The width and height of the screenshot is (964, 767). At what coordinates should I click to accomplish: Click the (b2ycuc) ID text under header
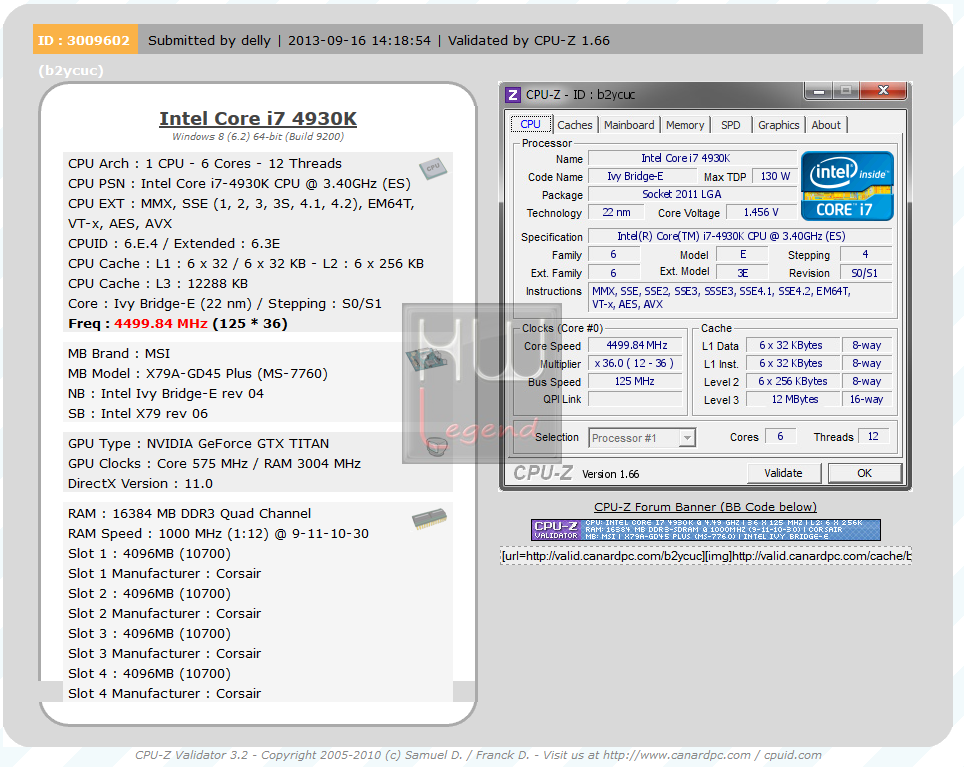click(x=71, y=71)
